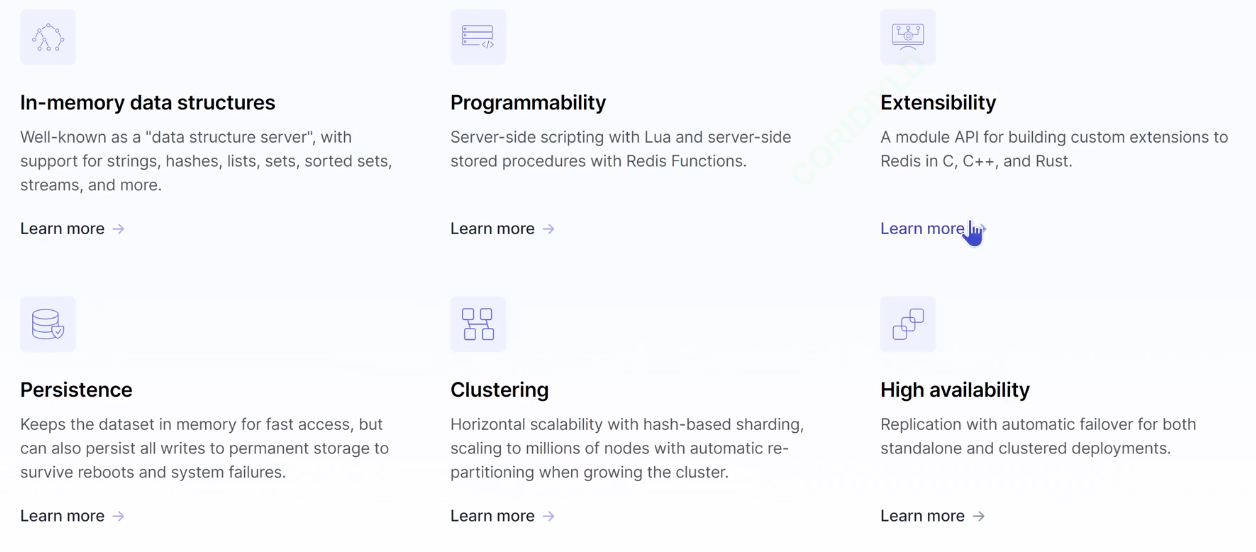
Task: Click the Persistence section heading
Action: pos(76,390)
